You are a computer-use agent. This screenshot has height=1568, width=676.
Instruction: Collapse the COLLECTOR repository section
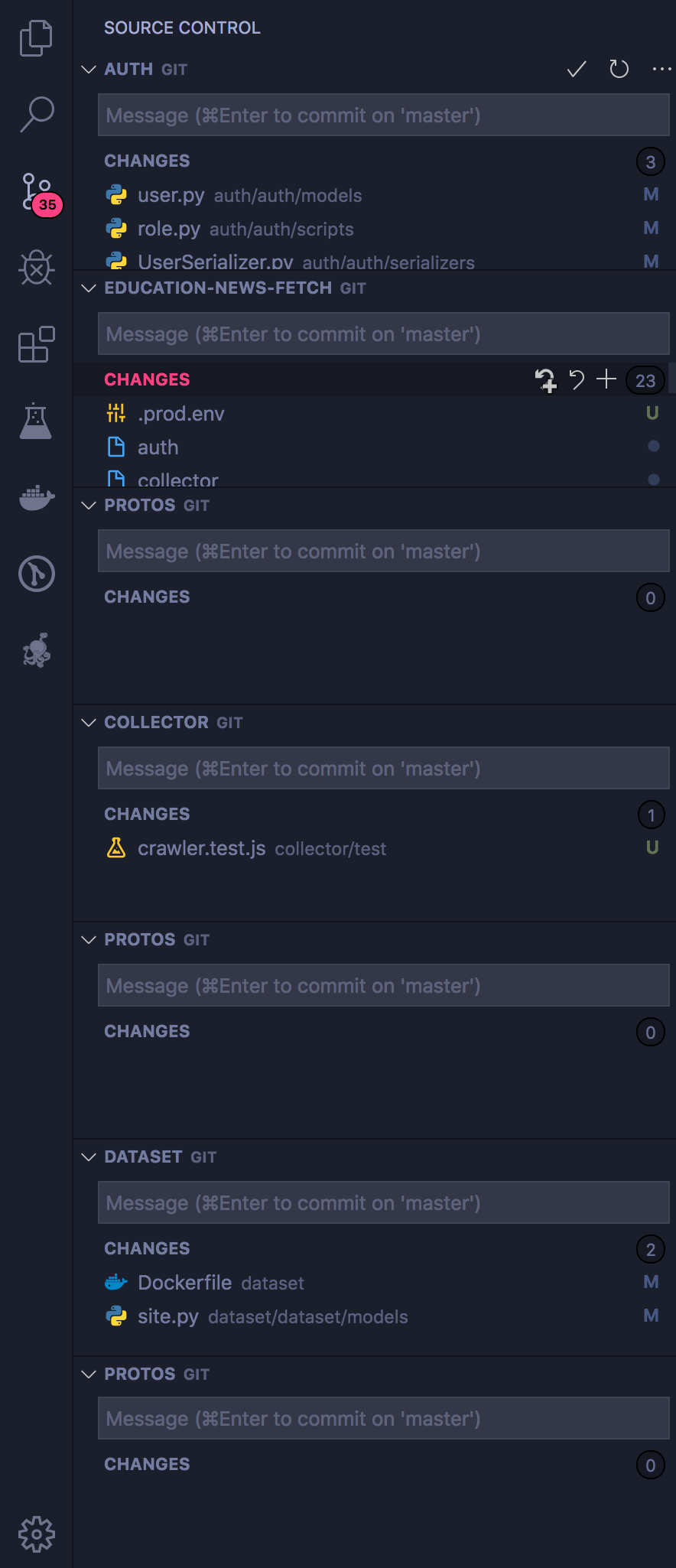click(x=88, y=722)
